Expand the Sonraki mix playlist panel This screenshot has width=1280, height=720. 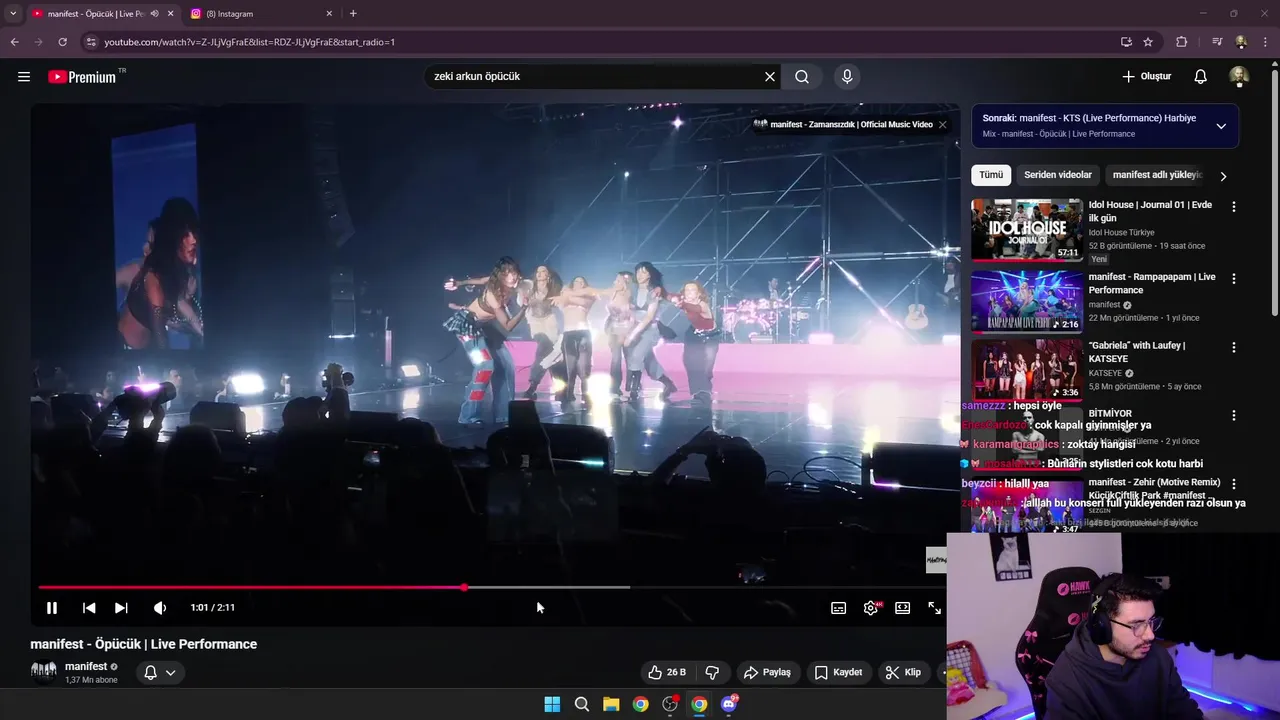click(x=1221, y=126)
